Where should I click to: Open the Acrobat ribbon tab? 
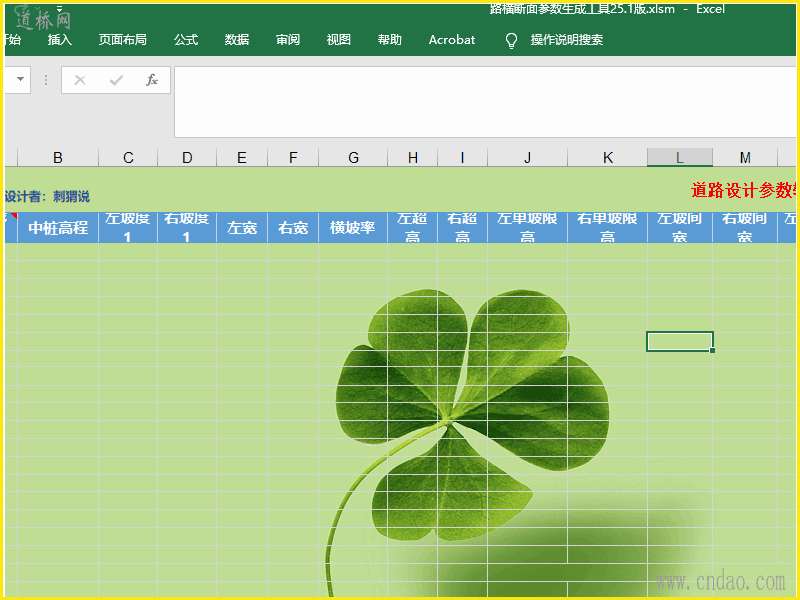point(452,40)
